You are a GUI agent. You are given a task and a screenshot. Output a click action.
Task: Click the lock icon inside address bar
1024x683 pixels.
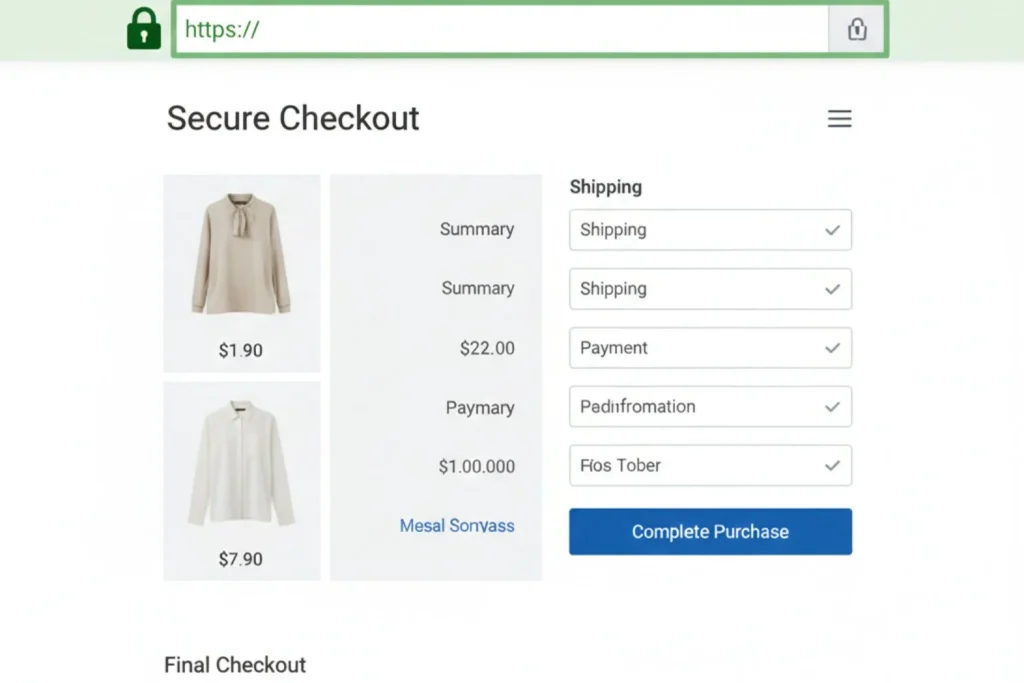[856, 30]
